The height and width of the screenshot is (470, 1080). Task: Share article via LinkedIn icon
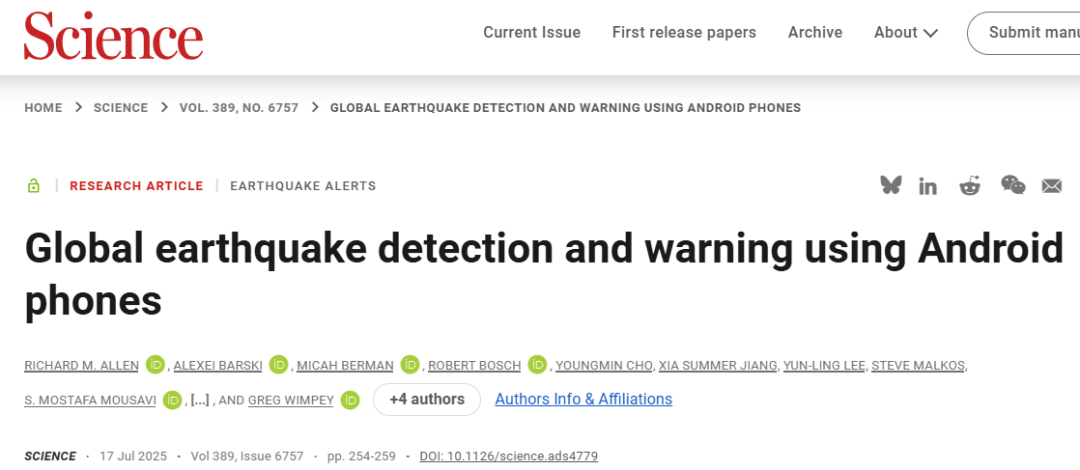(928, 186)
